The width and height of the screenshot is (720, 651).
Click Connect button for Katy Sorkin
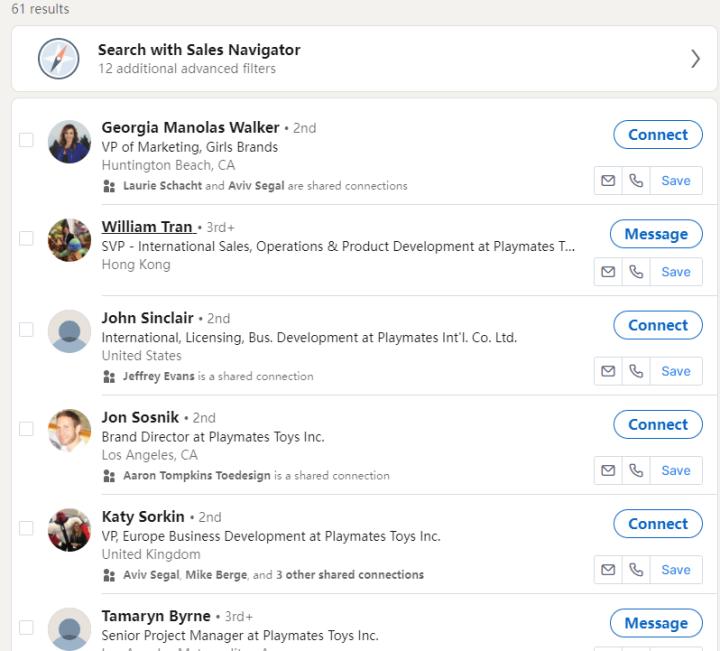click(x=657, y=524)
